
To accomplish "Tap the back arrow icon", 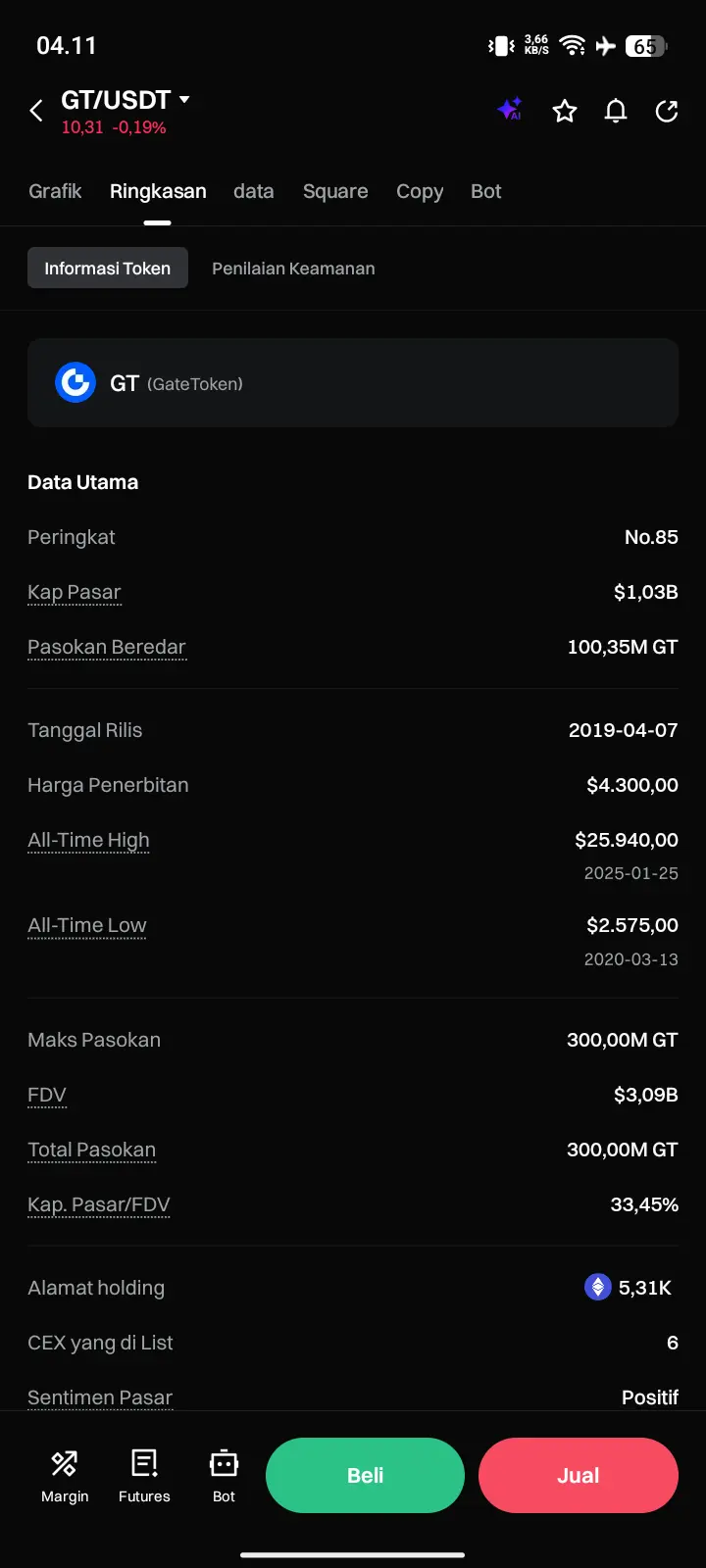I will click(36, 111).
